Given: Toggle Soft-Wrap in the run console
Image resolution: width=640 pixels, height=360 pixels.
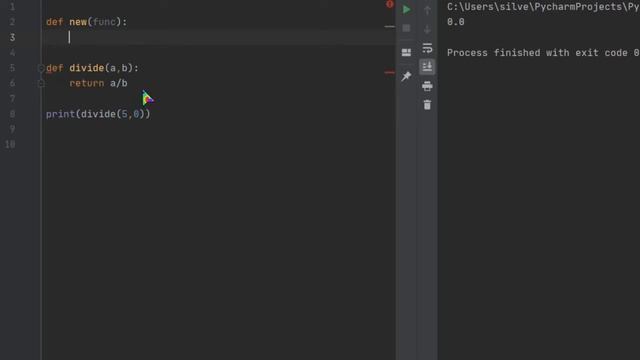Looking at the screenshot, I should click(x=427, y=48).
